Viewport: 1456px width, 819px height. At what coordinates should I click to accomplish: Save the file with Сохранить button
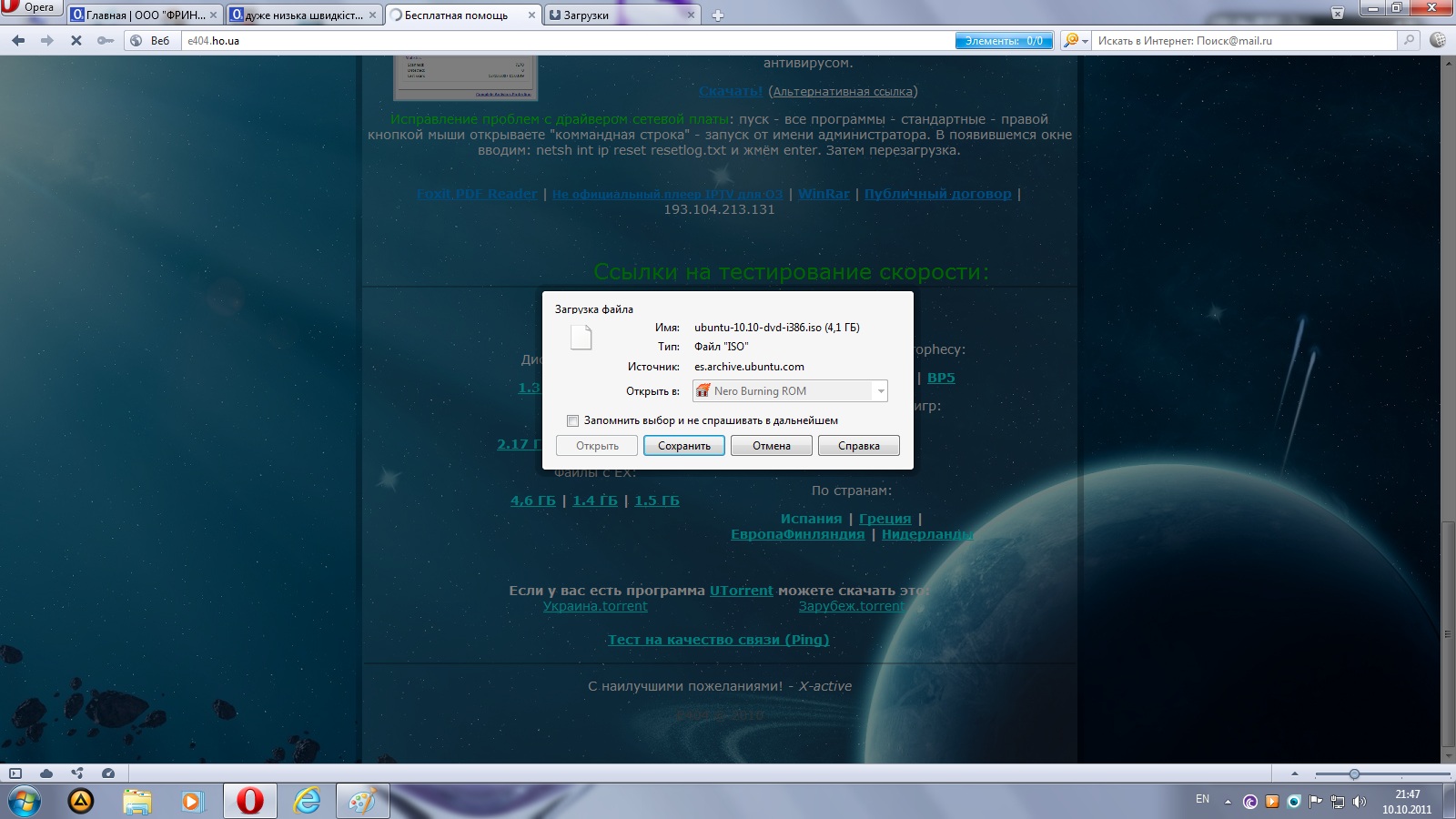click(x=684, y=445)
